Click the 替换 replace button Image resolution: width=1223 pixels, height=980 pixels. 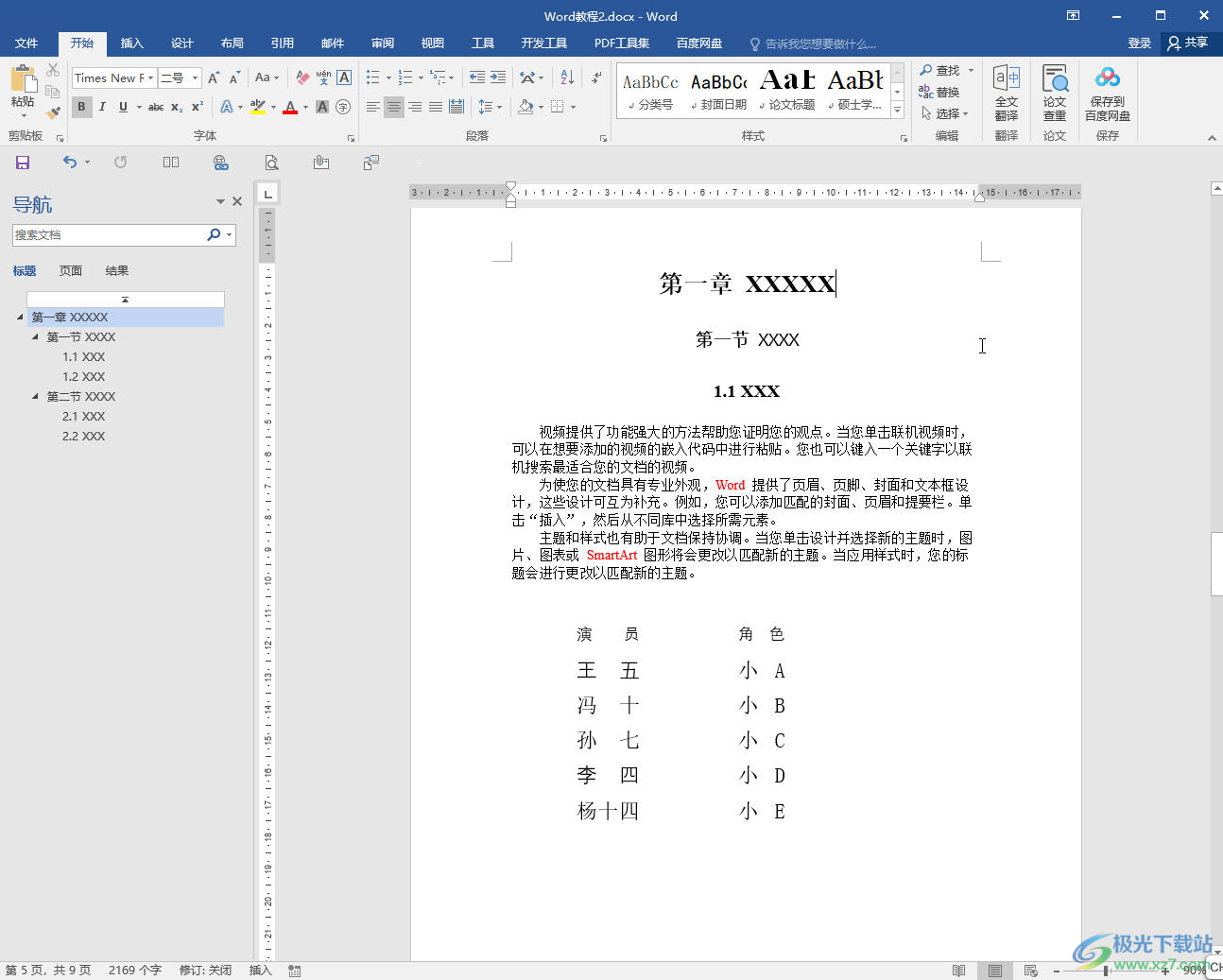coord(939,92)
